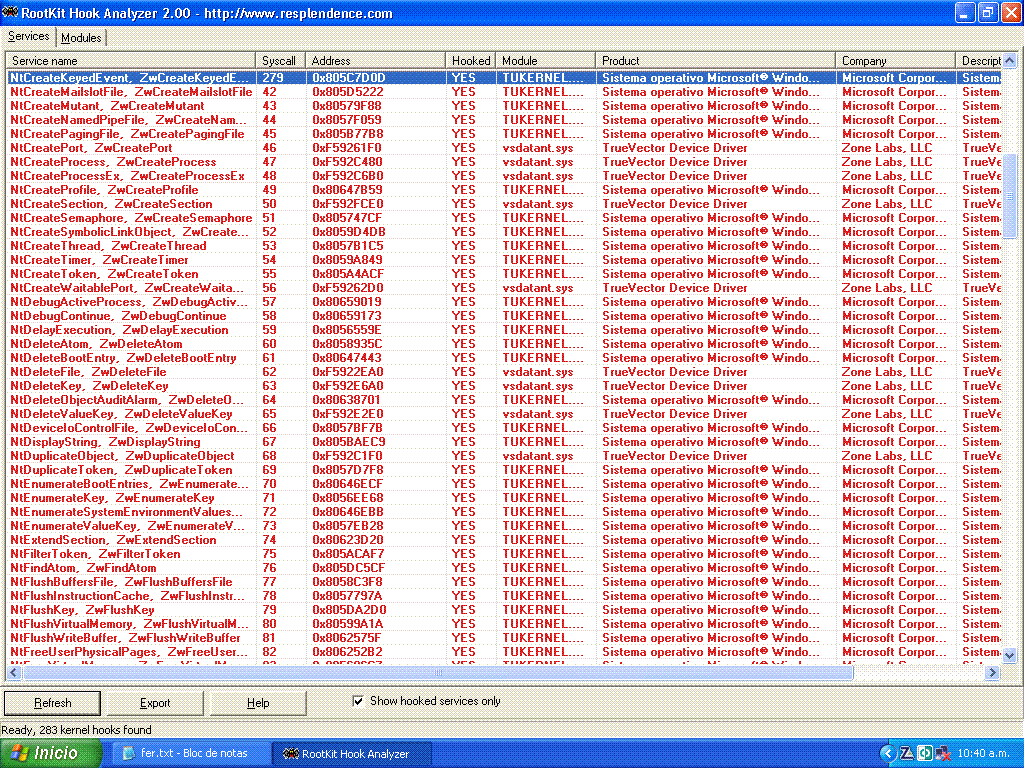Select RootKit Hook Analyzer taskbar button

351,754
